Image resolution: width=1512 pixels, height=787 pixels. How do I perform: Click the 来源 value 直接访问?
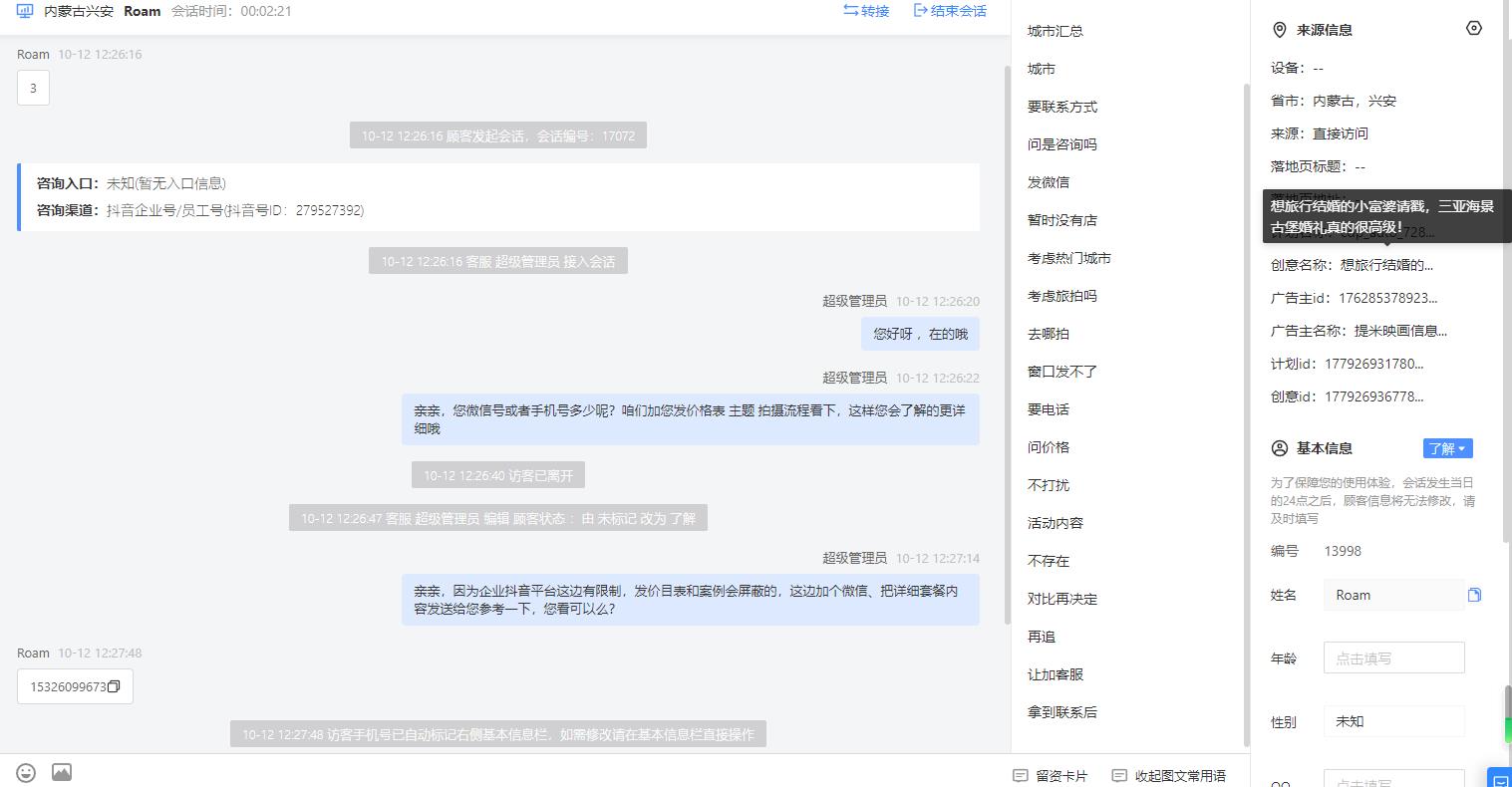pyautogui.click(x=1341, y=133)
